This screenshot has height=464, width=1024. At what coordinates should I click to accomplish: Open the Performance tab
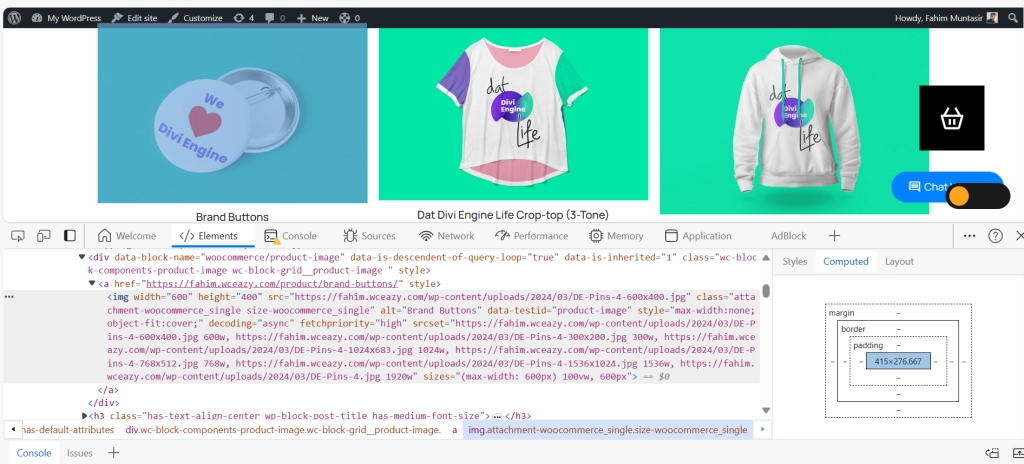[532, 236]
